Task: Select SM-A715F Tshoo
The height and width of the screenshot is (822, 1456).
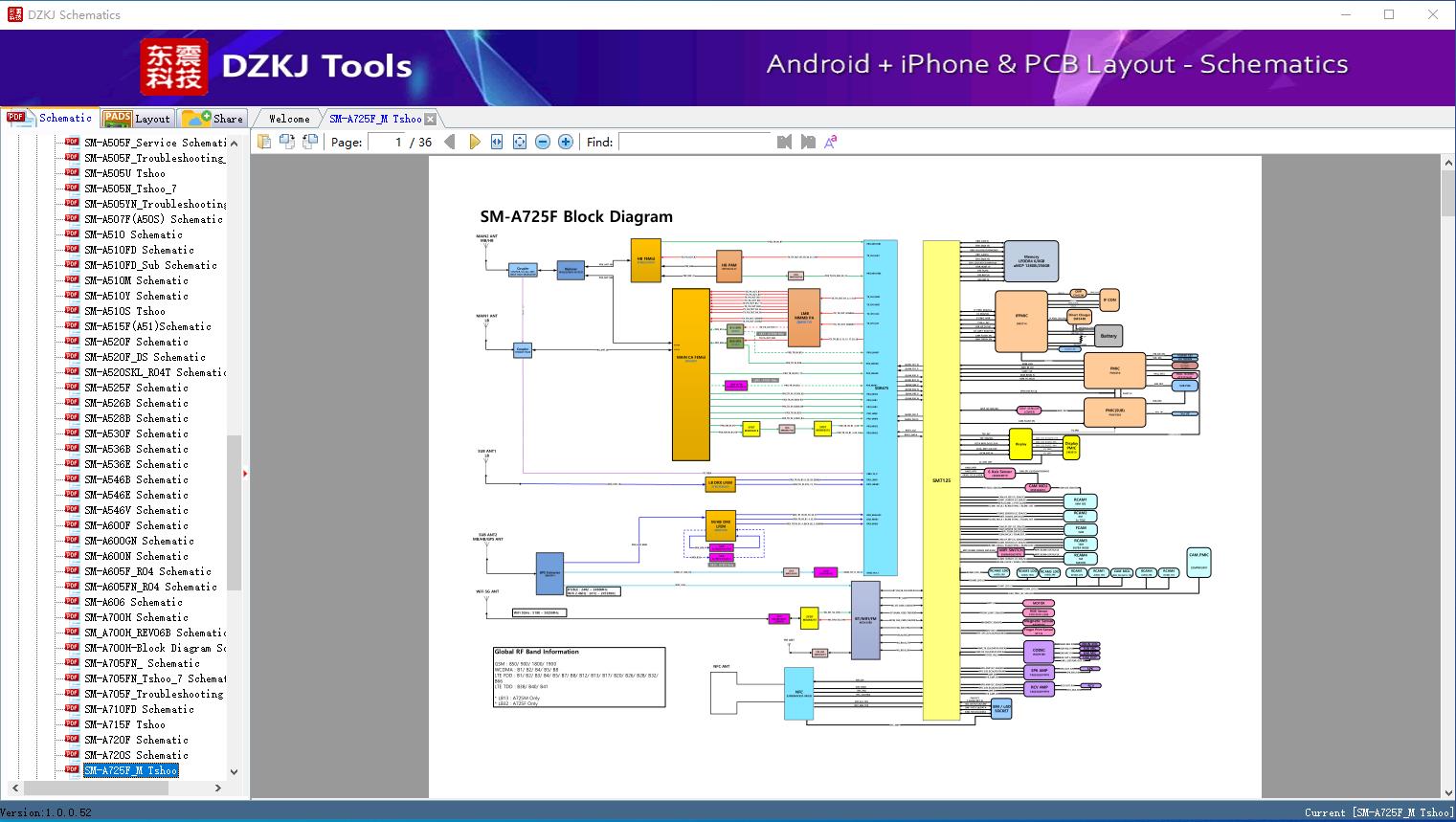Action: 124,724
